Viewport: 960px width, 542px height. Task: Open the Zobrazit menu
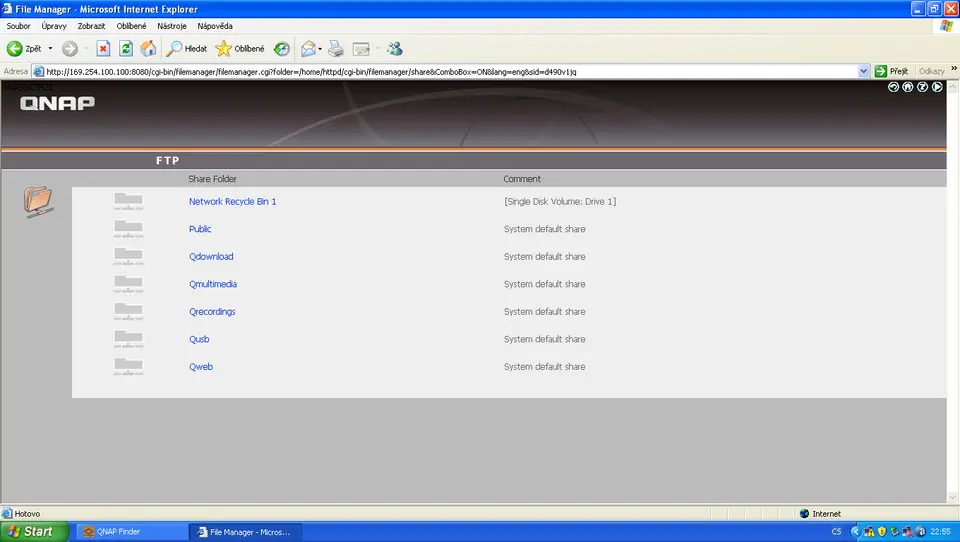pyautogui.click(x=92, y=26)
